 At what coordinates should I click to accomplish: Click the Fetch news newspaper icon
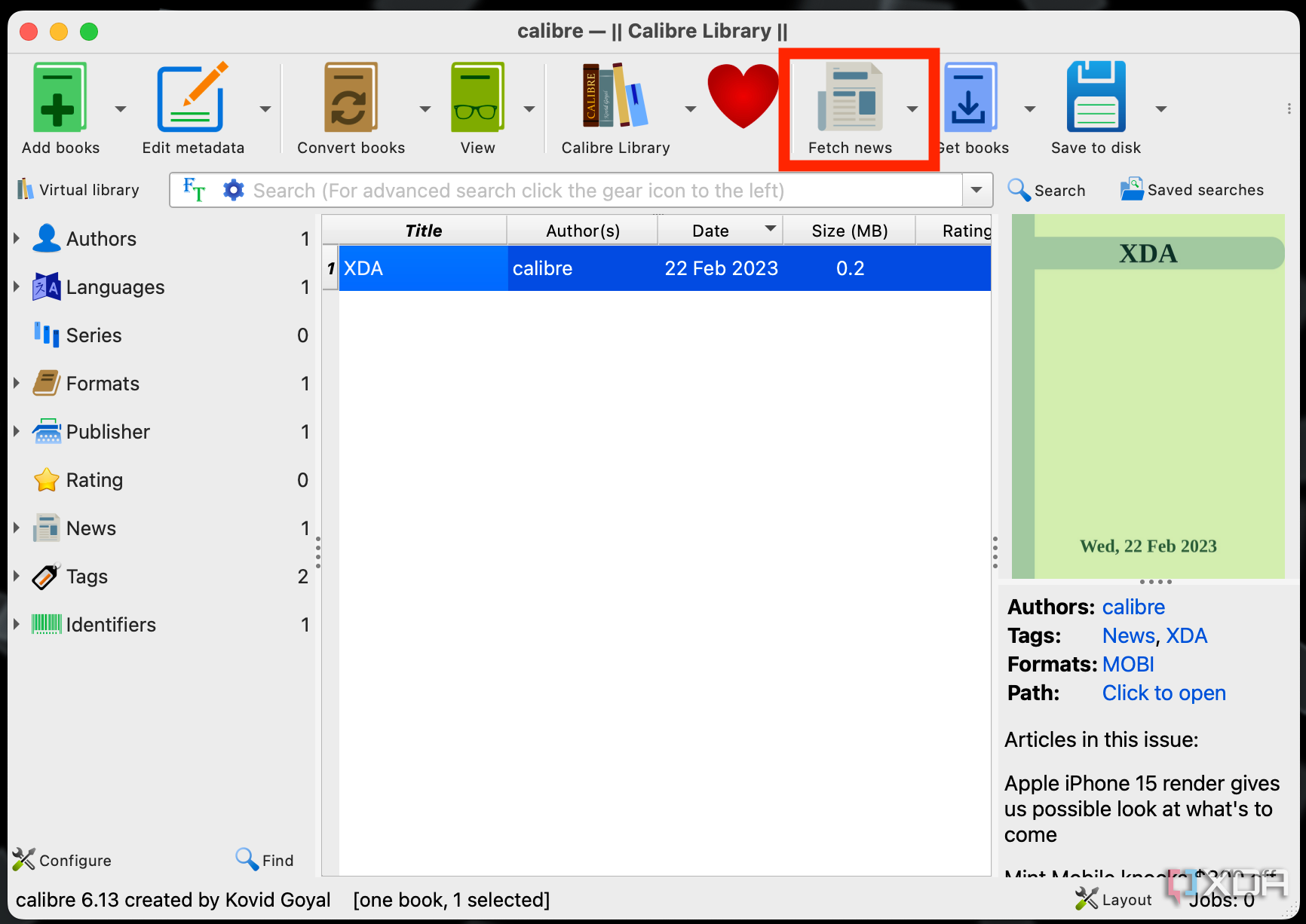tap(850, 98)
